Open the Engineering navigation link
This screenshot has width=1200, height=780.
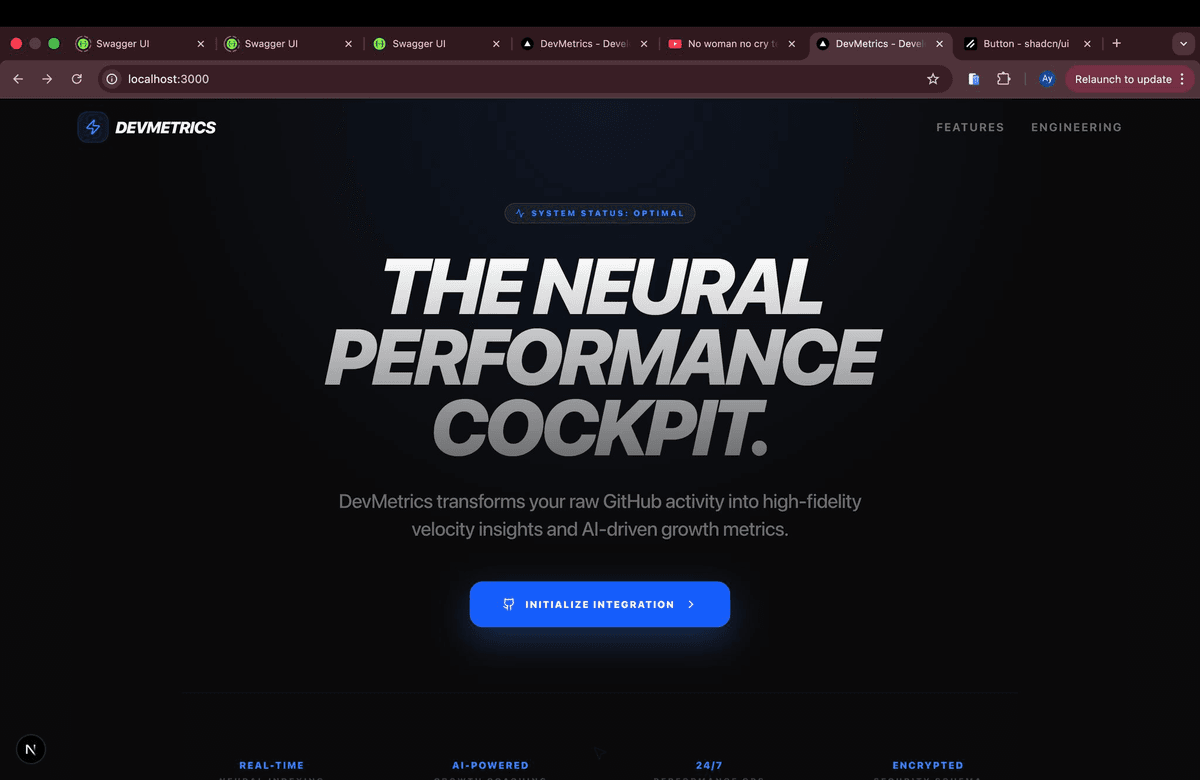pyautogui.click(x=1076, y=127)
